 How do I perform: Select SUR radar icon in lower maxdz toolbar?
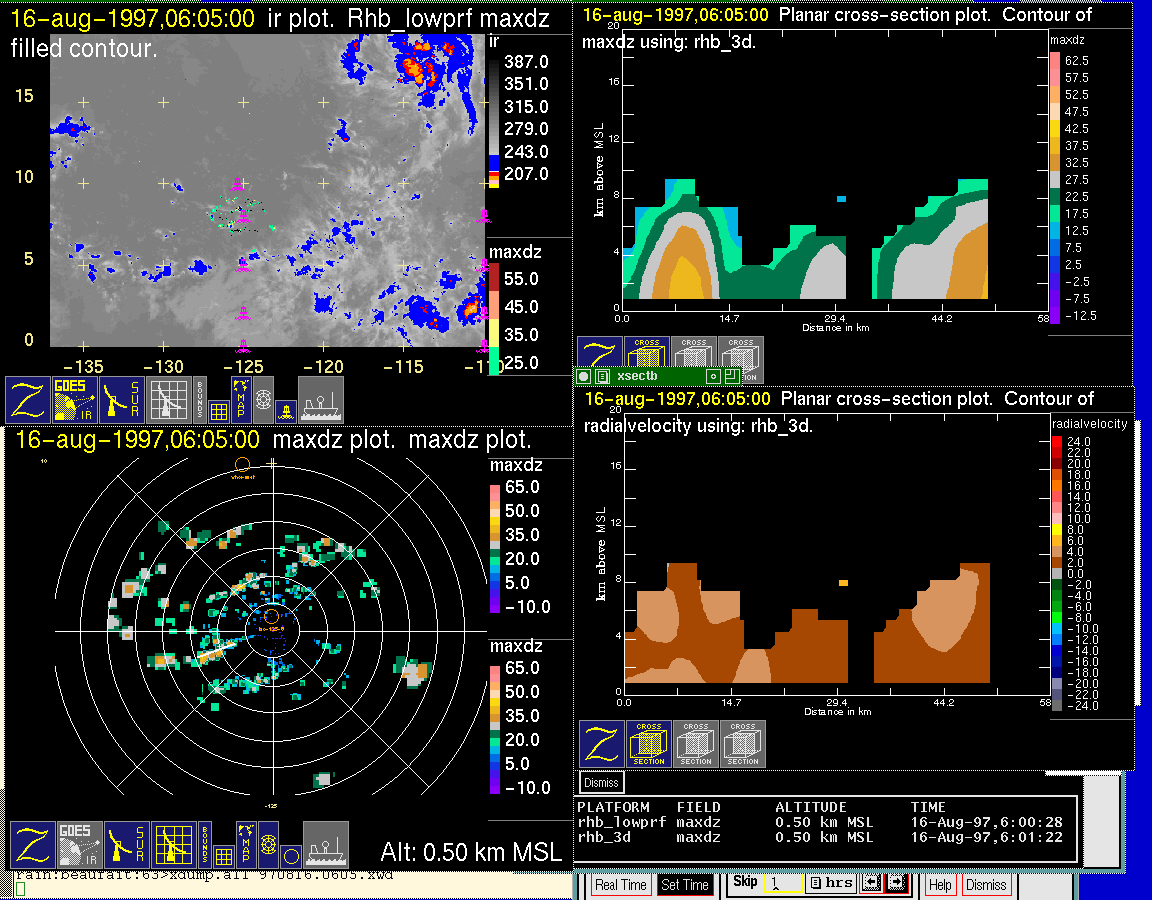(127, 845)
